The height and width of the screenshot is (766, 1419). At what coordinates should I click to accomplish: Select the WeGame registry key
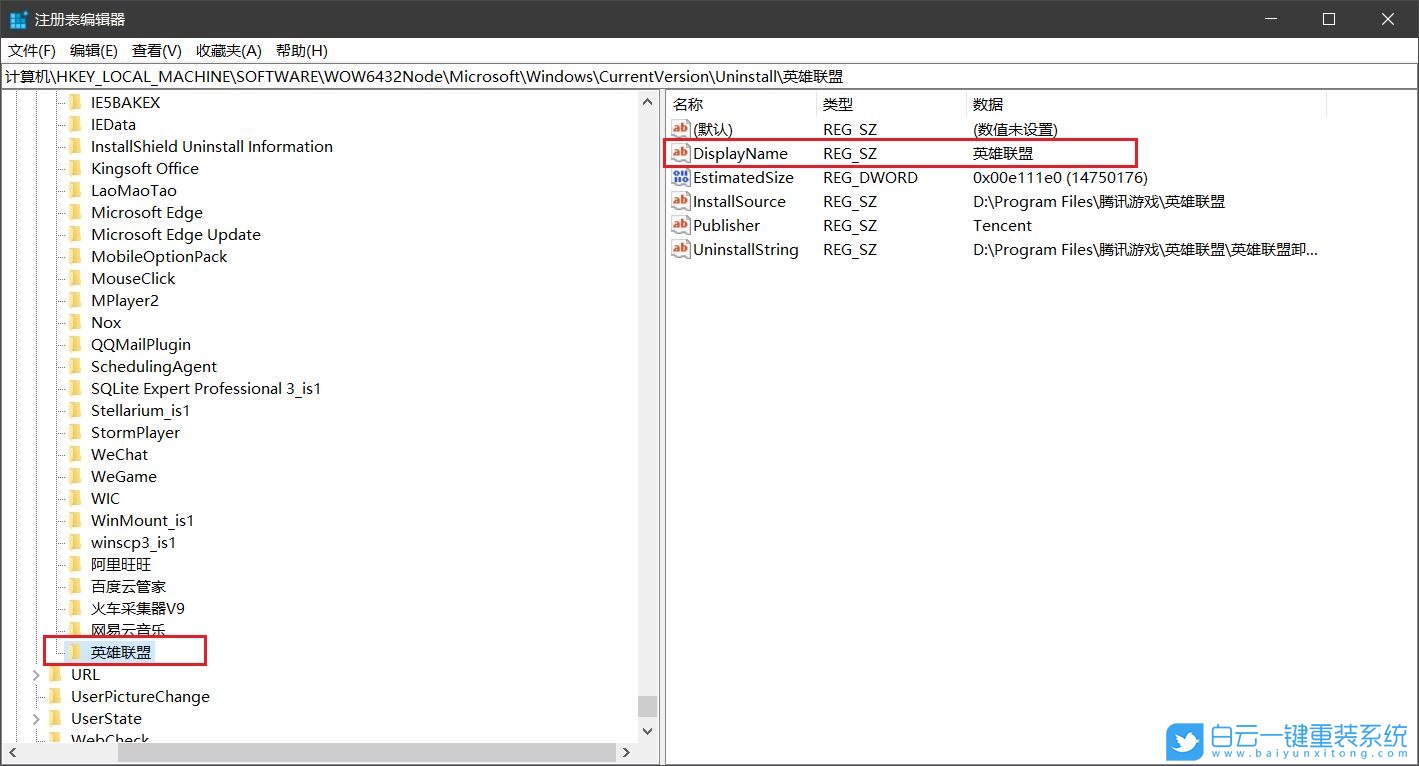click(x=122, y=476)
